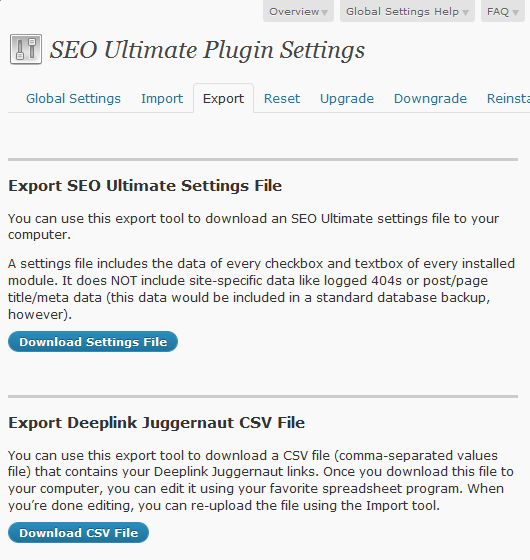Screen dimensions: 530x560
Task: Switch to the Downgrade tab
Action: 430,99
